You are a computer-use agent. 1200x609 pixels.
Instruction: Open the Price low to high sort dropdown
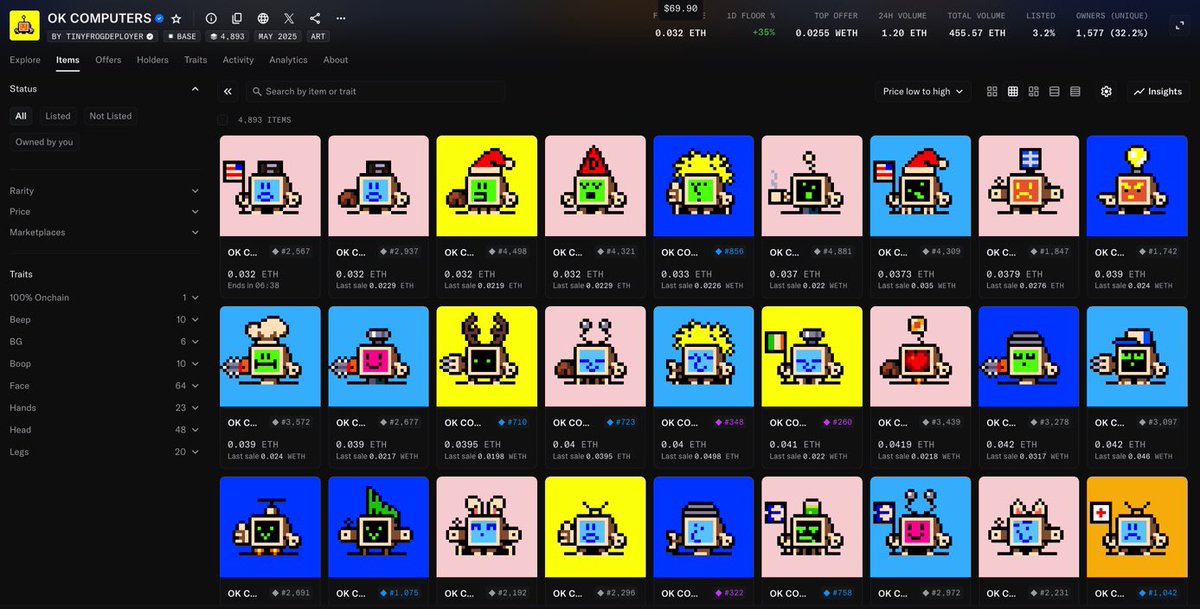tap(923, 91)
